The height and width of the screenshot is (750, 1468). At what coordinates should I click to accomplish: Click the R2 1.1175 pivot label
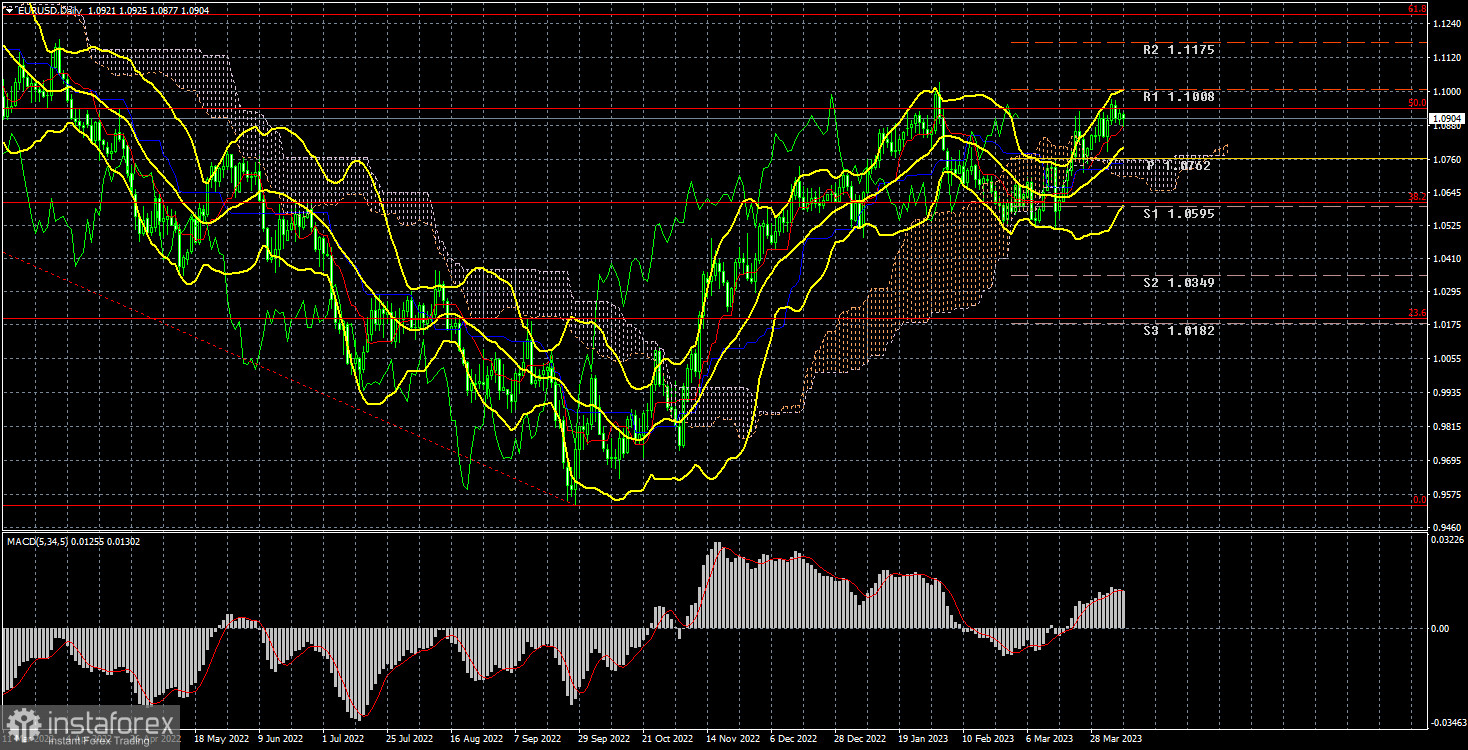[1180, 49]
